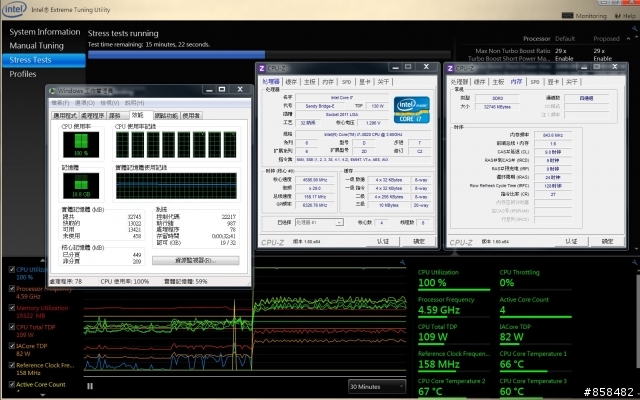Select the 内存 tab in the right CPU-Z window
Screen dimensions: 640x400
tap(516, 82)
